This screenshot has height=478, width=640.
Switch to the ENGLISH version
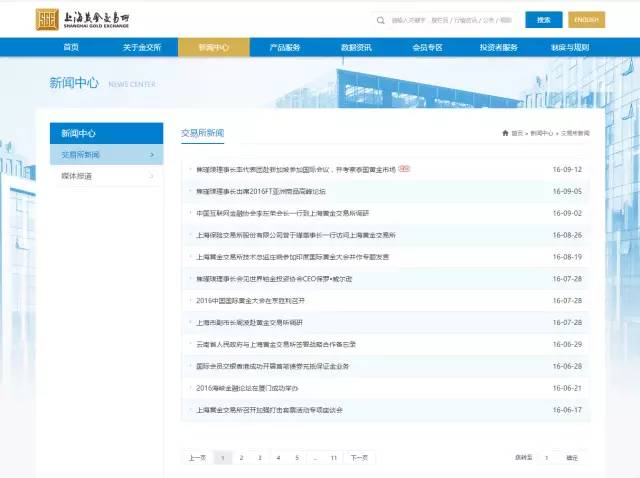tap(587, 20)
